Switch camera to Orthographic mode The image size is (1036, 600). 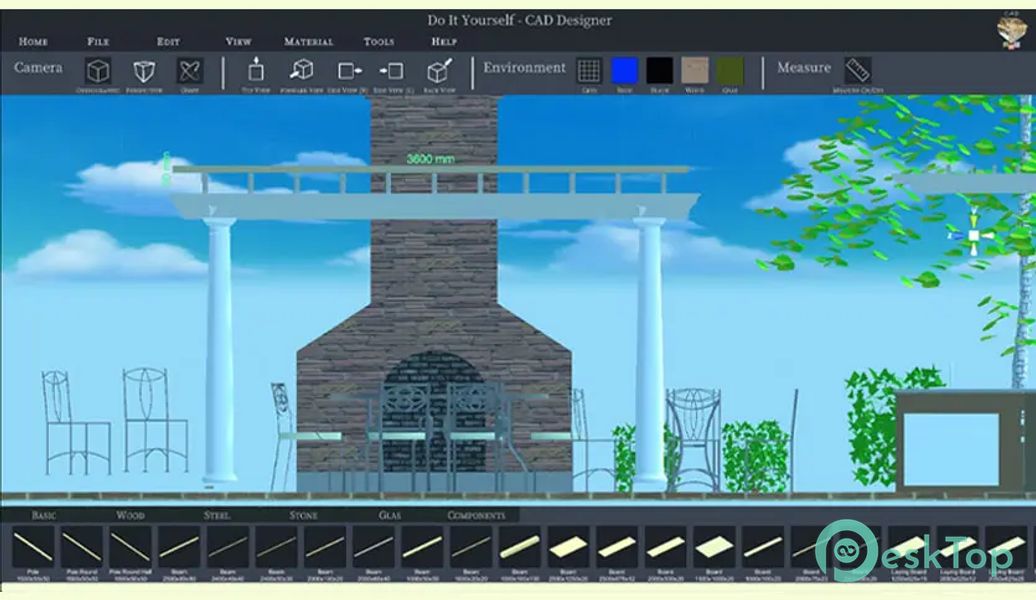[x=98, y=71]
